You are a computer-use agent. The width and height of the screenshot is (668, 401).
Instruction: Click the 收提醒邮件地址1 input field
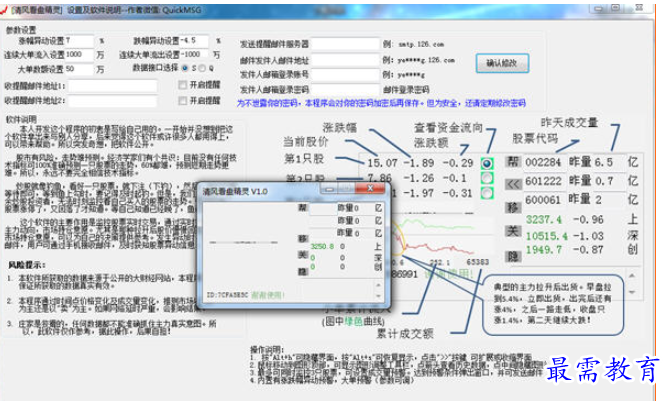(113, 87)
